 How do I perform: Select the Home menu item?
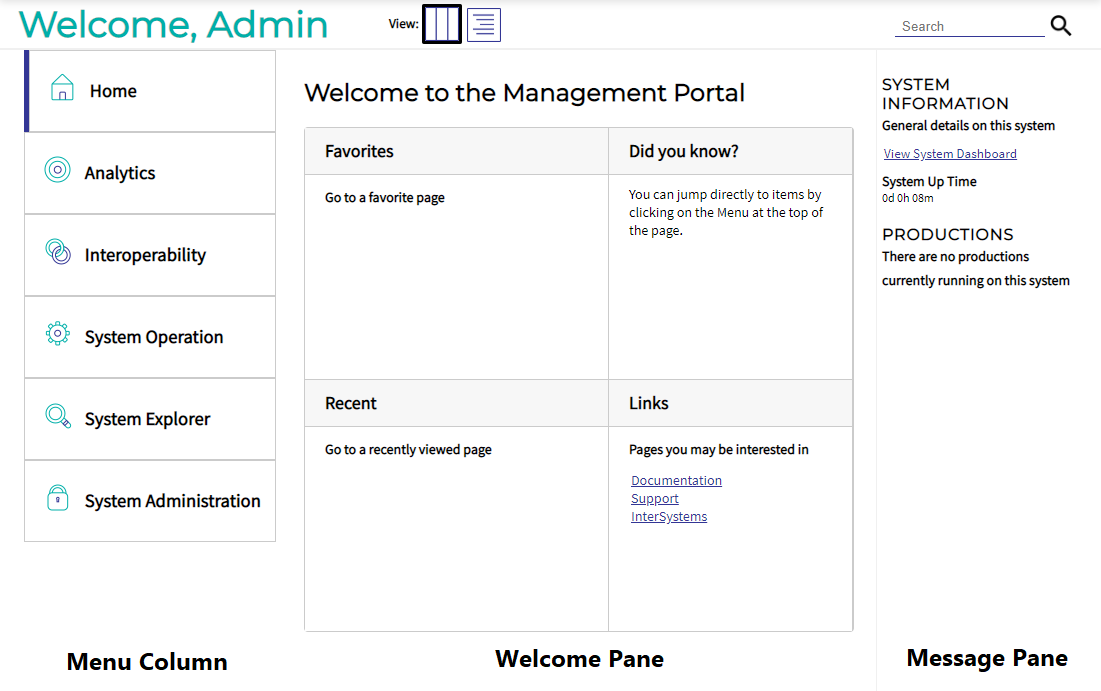[113, 90]
